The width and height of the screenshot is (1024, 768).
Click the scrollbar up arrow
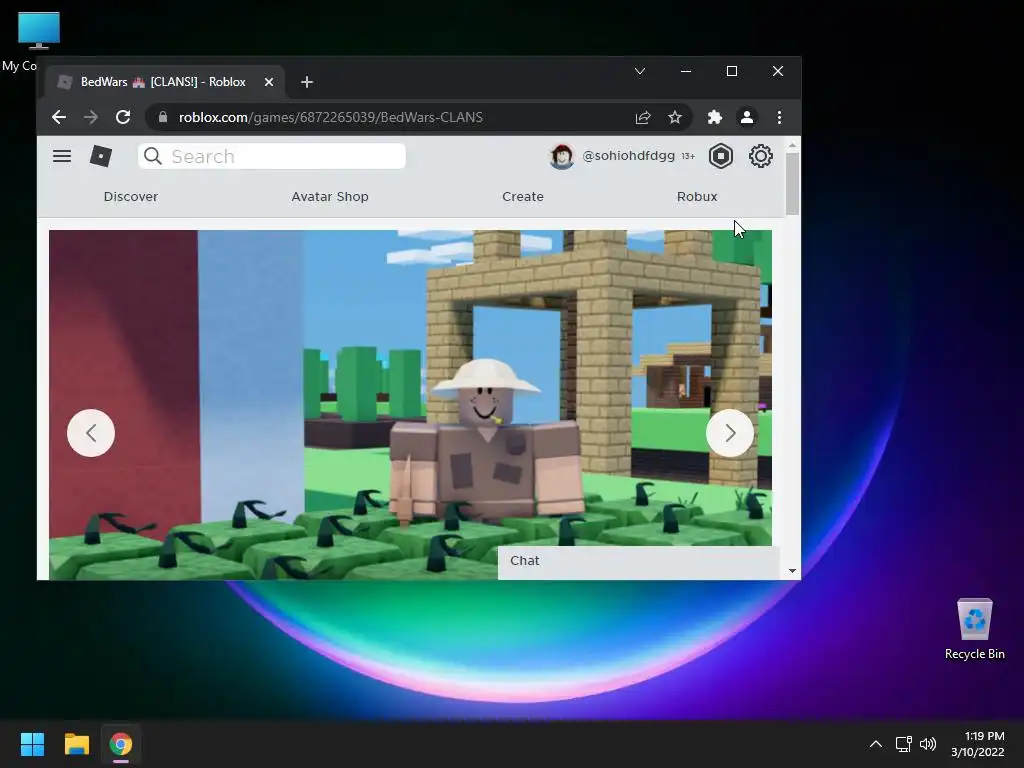792,145
